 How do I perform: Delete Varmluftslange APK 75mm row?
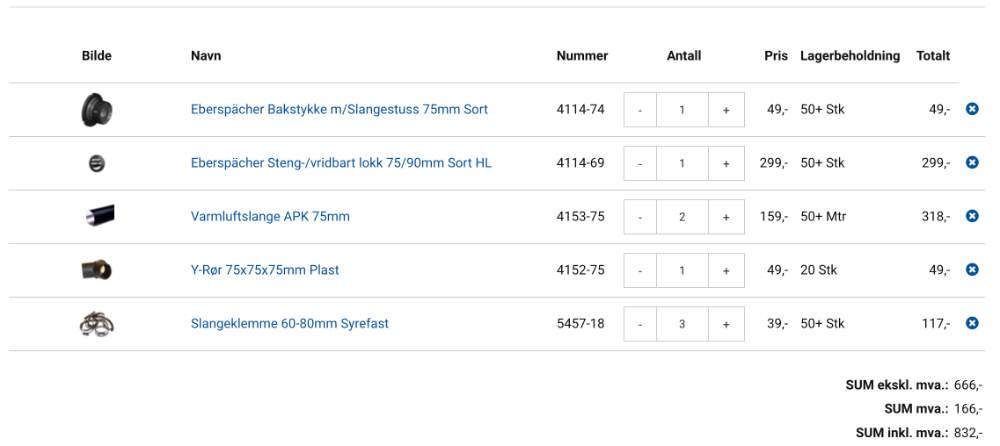coord(972,216)
